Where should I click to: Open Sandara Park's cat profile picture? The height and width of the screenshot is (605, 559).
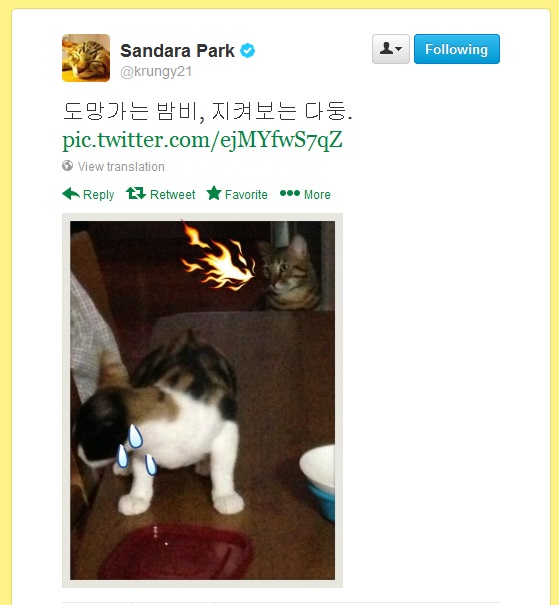point(86,58)
